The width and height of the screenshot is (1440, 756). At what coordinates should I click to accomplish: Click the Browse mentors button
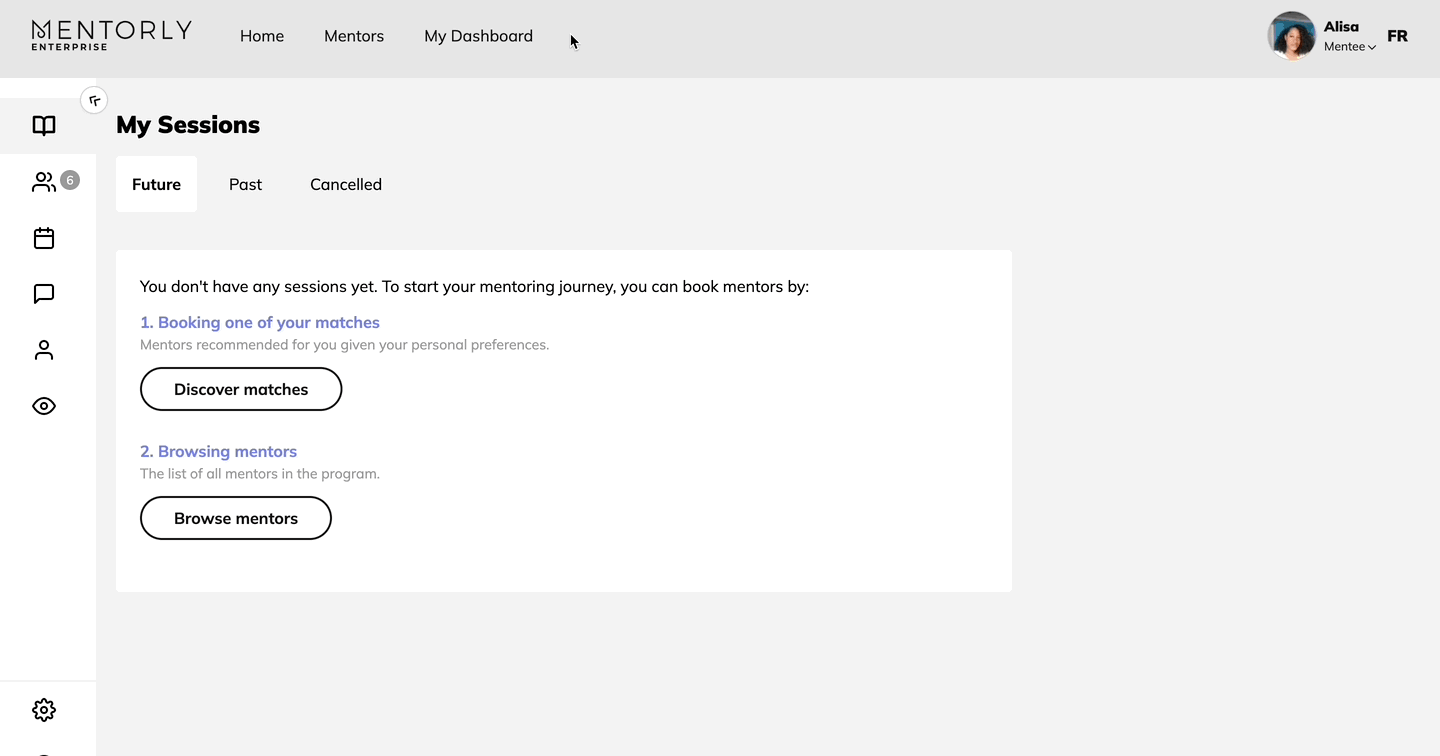click(236, 518)
